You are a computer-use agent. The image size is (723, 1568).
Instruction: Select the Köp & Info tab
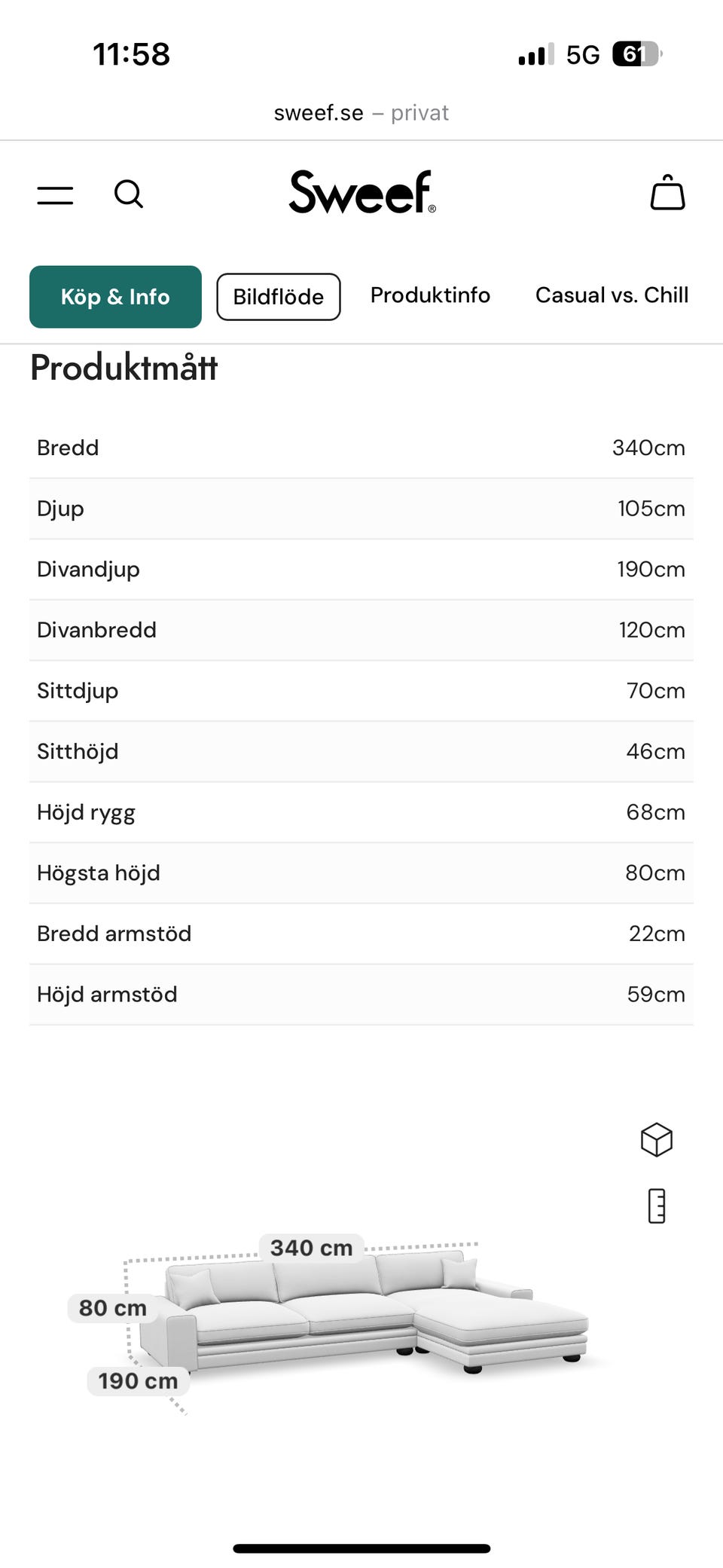pos(115,297)
